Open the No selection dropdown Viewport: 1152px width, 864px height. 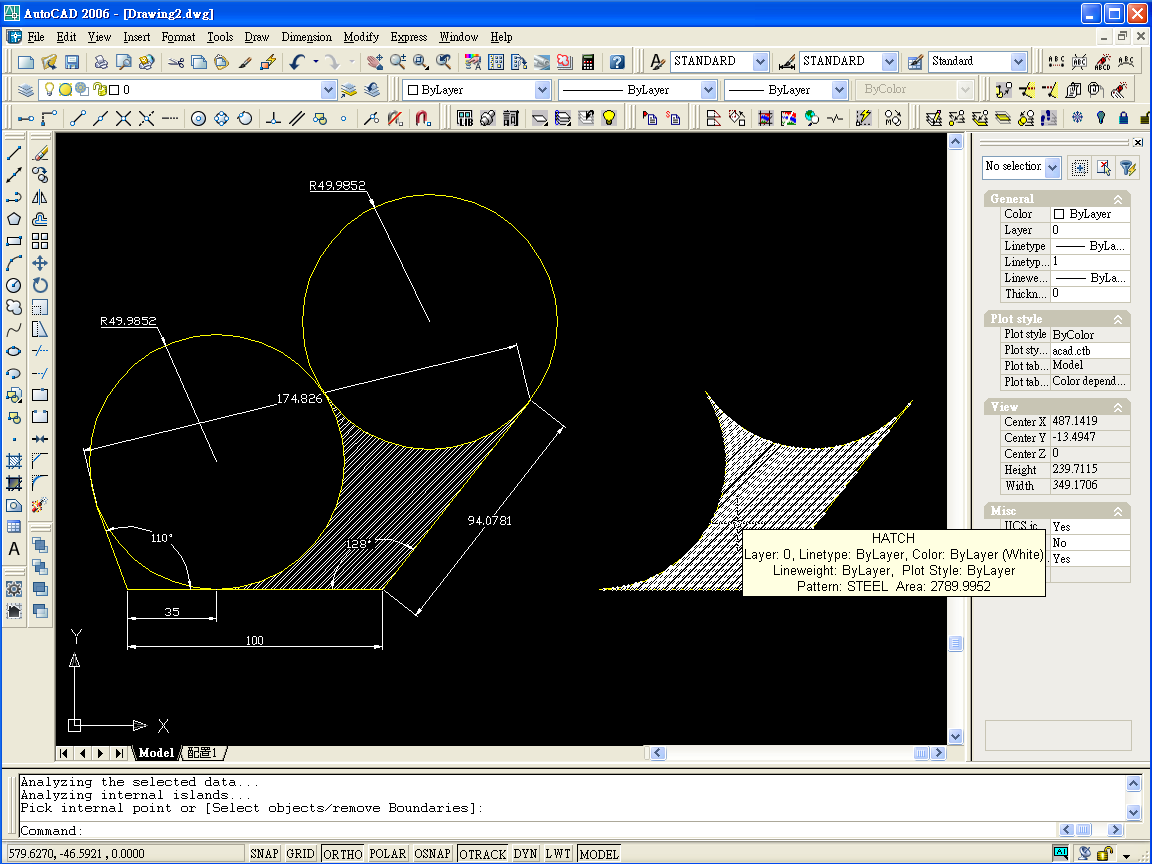[1053, 168]
